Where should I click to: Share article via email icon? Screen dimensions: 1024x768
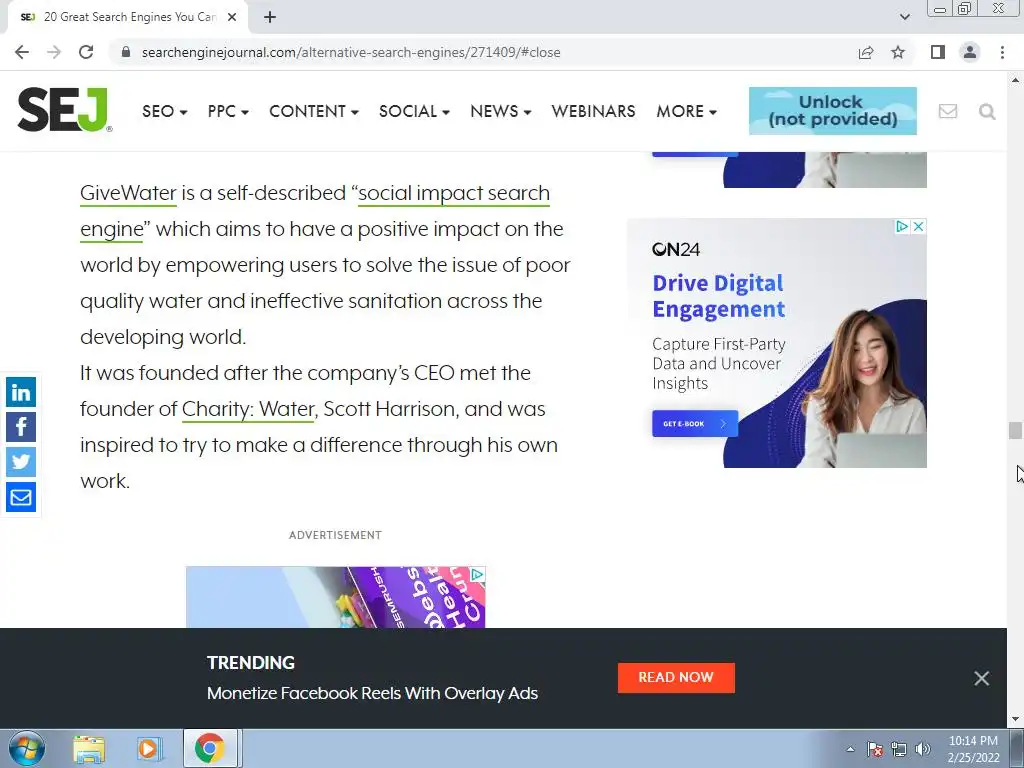coord(21,497)
